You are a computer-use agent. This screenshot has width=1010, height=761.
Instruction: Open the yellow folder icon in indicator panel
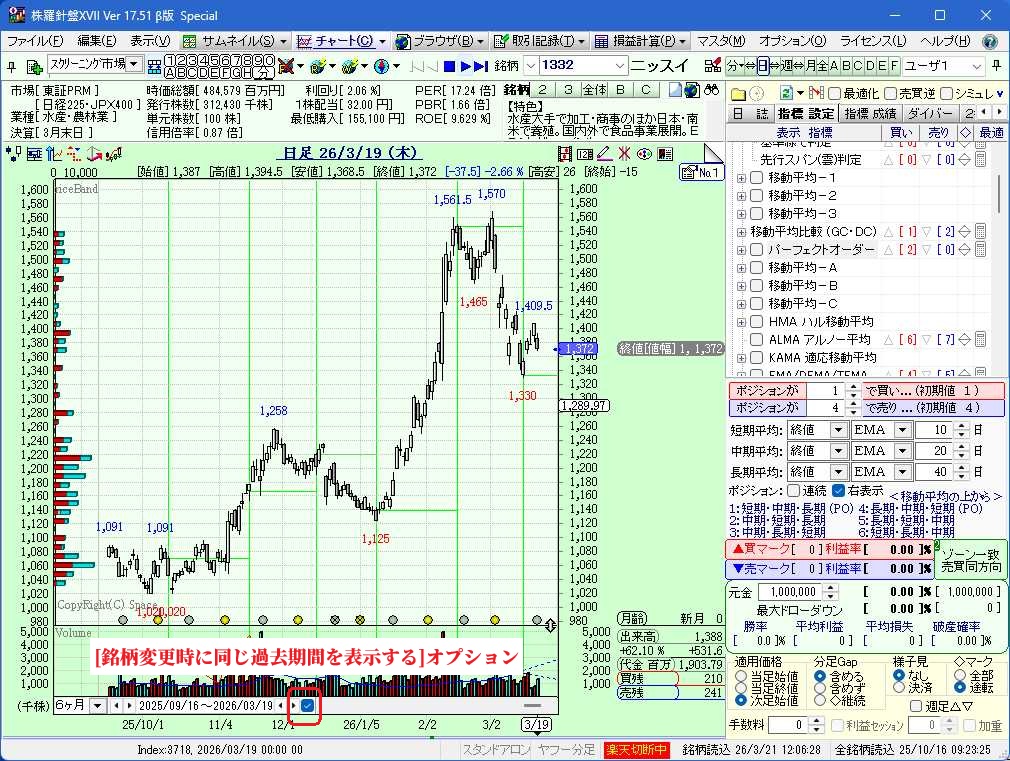pyautogui.click(x=738, y=92)
